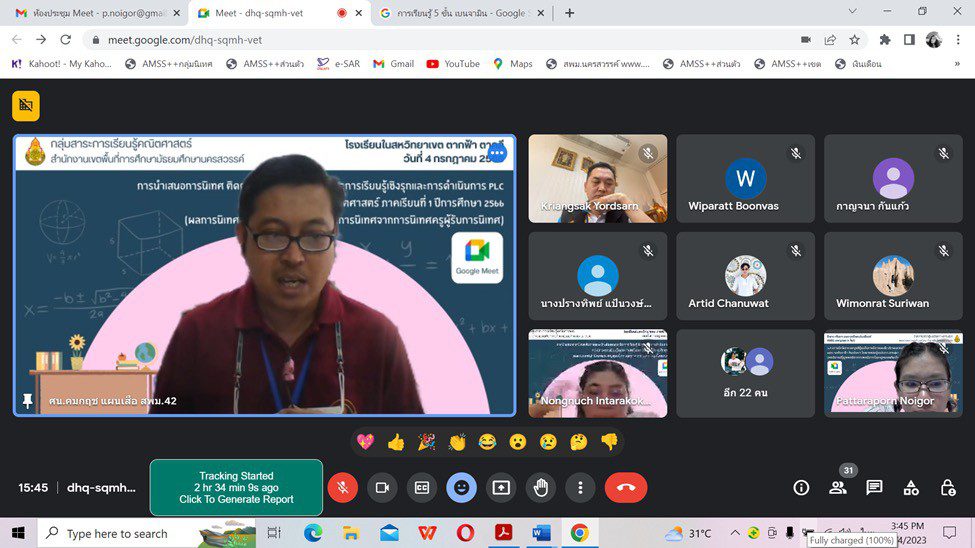Toggle the browser side panel

909,40
